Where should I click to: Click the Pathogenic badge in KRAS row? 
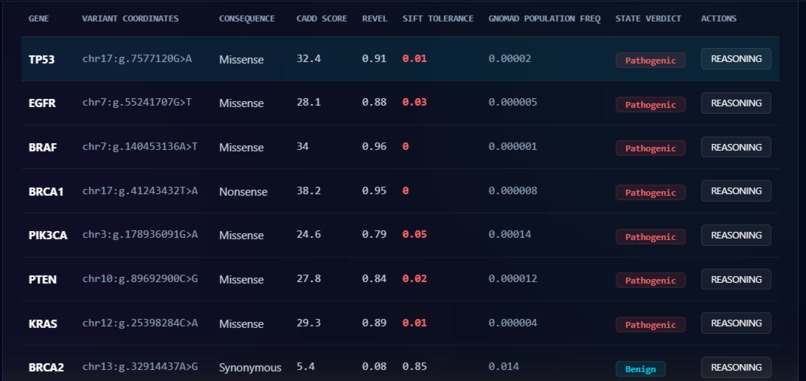point(650,324)
